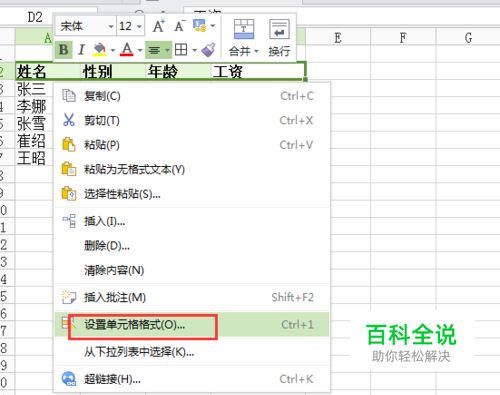Screen dimensions: 500x395
Task: Click the clipboard icon beside 粘贴(P)
Action: pos(69,145)
